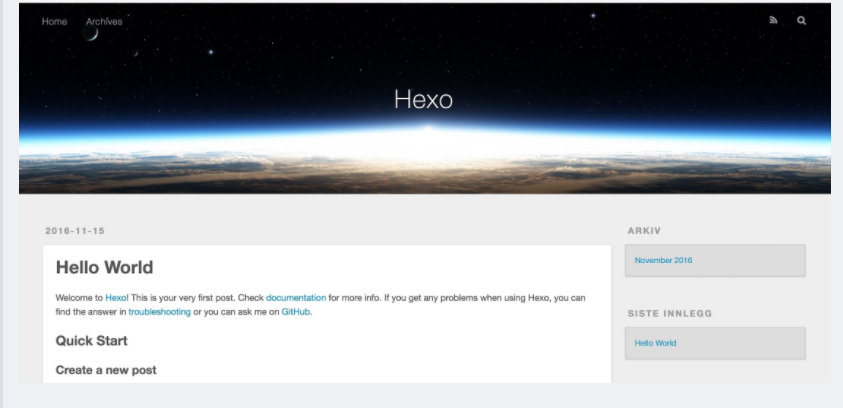Screen dimensions: 843x408
Task: Open the Hello World post title
Action: tap(104, 267)
